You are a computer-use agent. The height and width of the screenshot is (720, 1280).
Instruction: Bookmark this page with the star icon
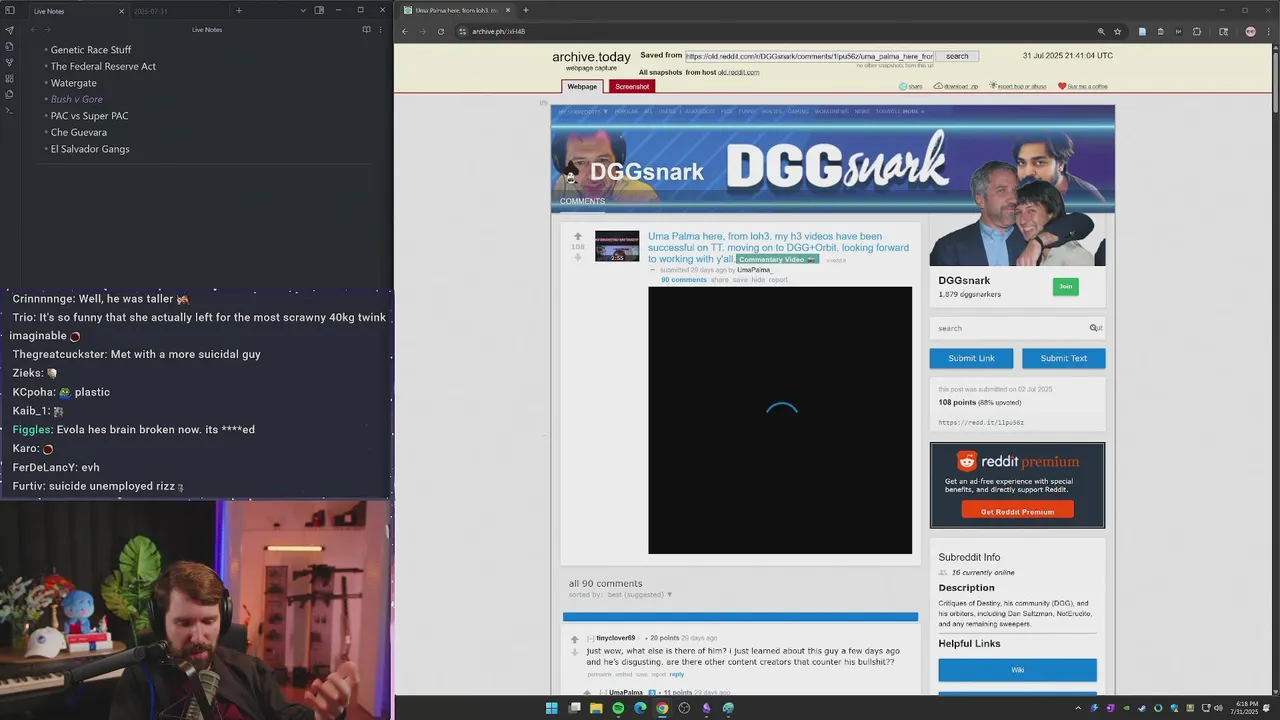click(1117, 31)
